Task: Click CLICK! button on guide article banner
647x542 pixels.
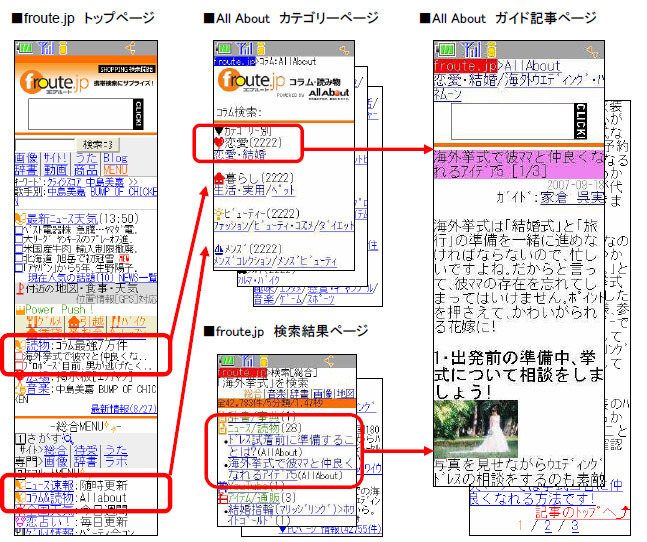Action: 581,121
